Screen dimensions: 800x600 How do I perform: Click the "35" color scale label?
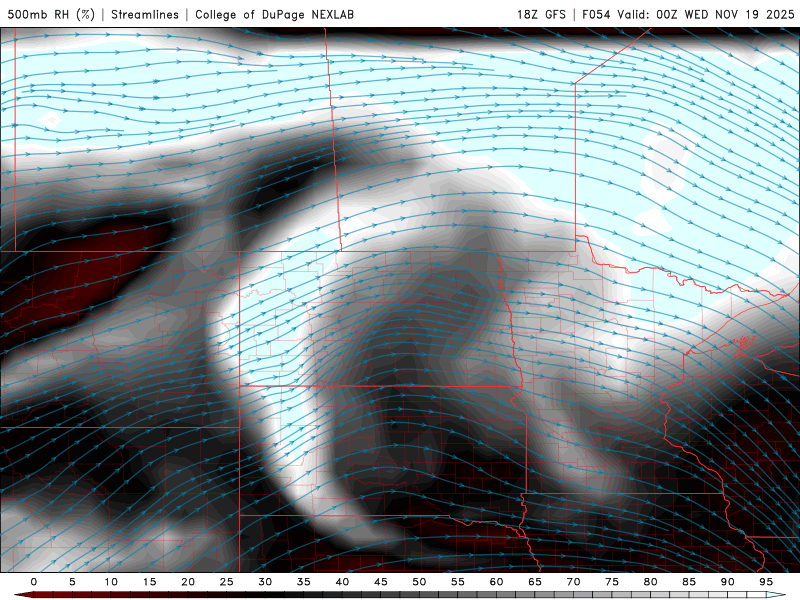click(304, 582)
